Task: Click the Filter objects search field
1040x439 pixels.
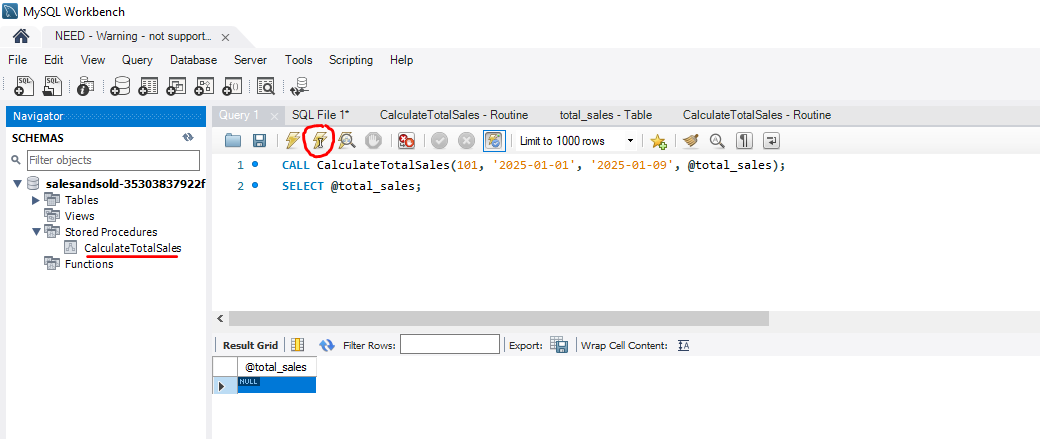Action: point(113,160)
